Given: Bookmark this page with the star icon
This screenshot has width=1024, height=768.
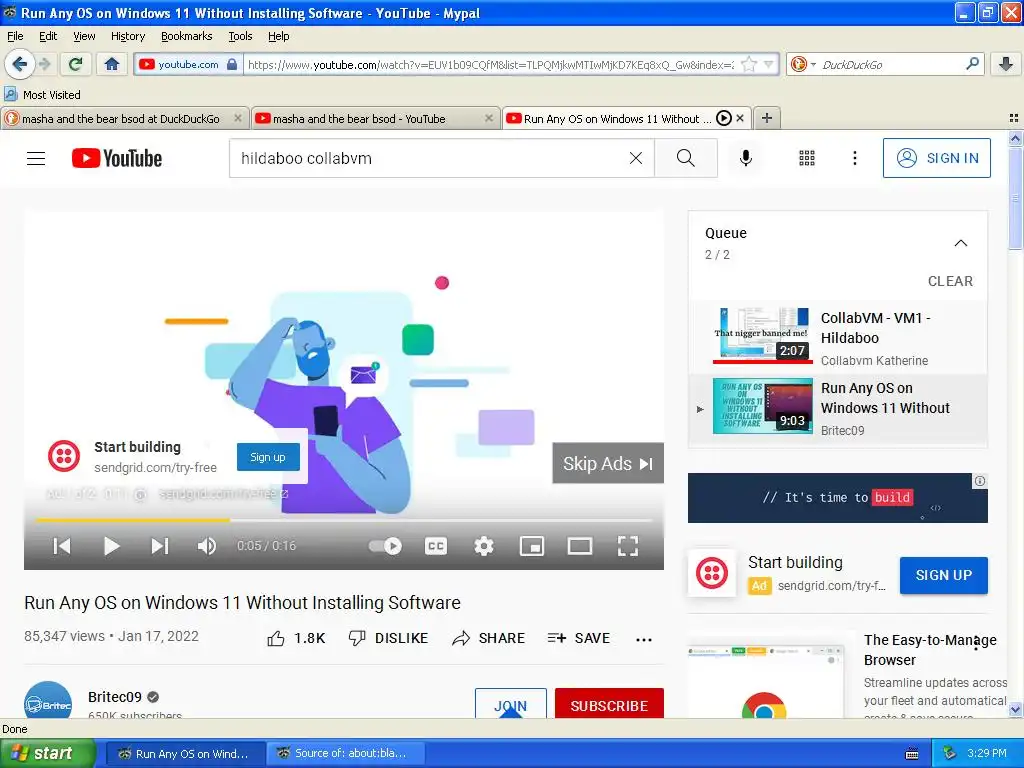Looking at the screenshot, I should coord(749,64).
